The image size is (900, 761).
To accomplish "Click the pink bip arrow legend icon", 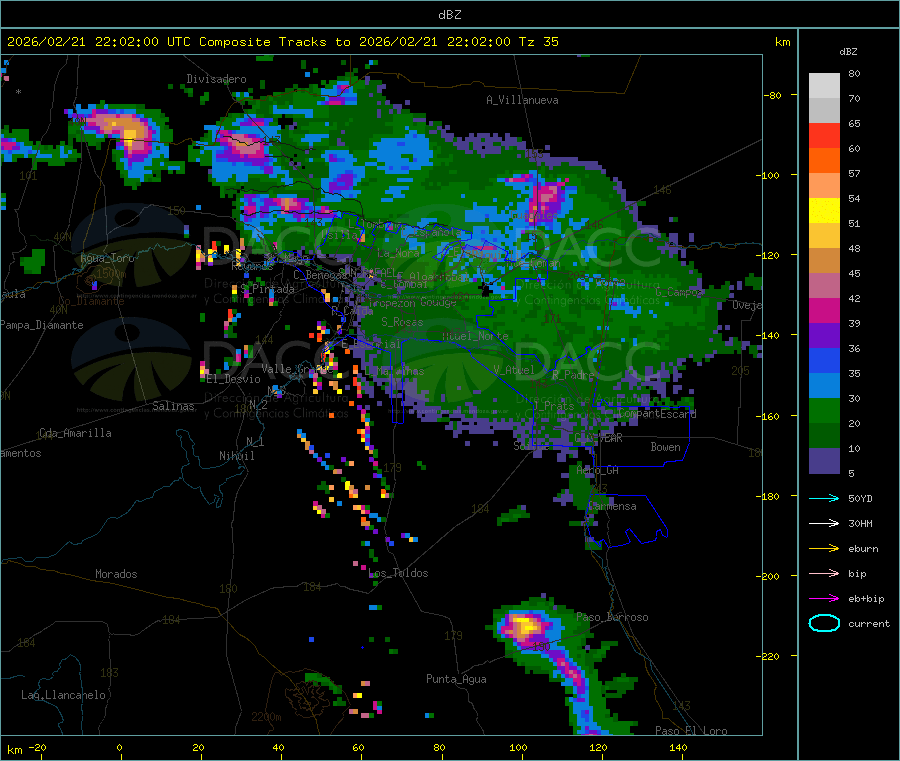I will click(x=824, y=573).
